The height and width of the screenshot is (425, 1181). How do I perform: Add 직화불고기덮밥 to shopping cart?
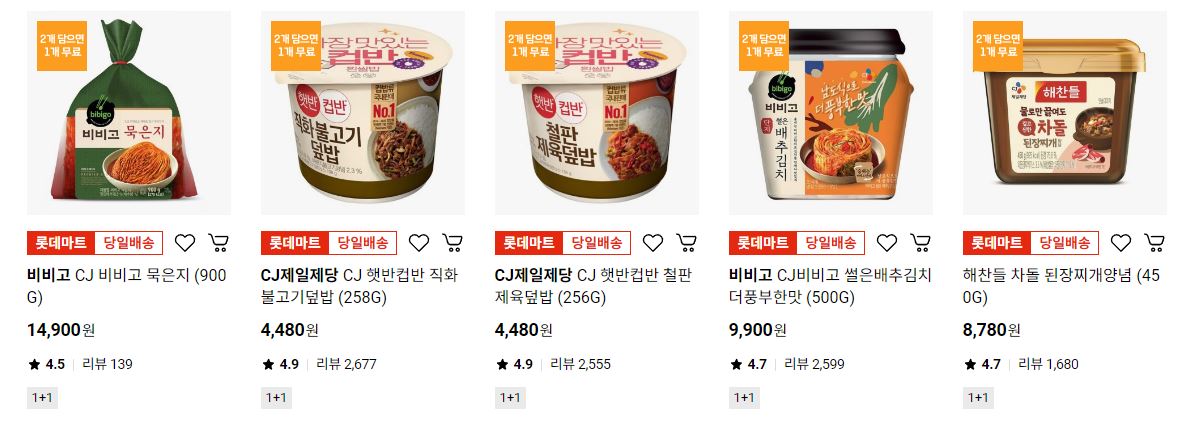pos(453,243)
